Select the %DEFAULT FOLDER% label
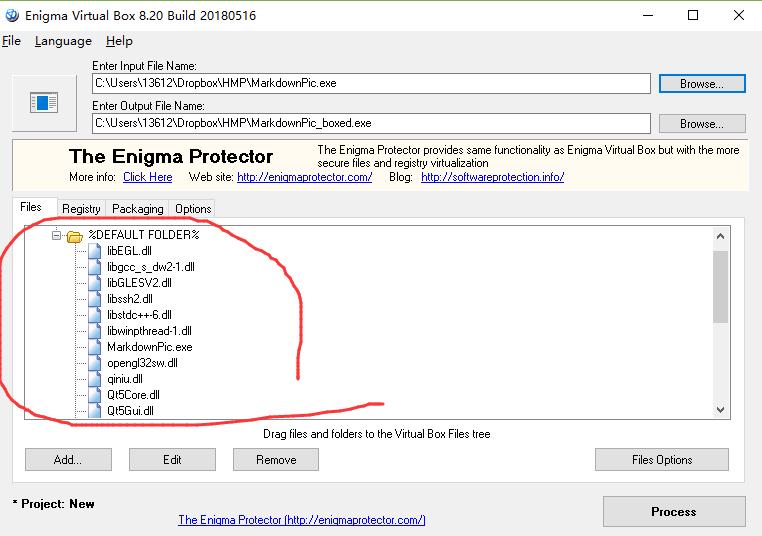 point(144,235)
